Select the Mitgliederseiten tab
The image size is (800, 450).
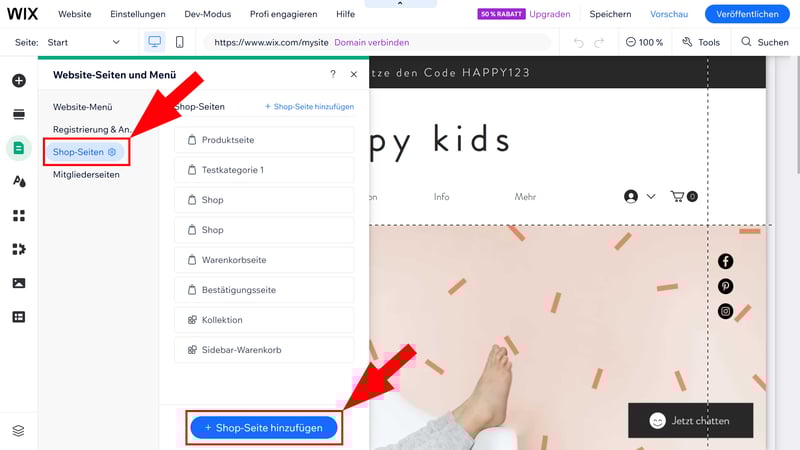(86, 174)
